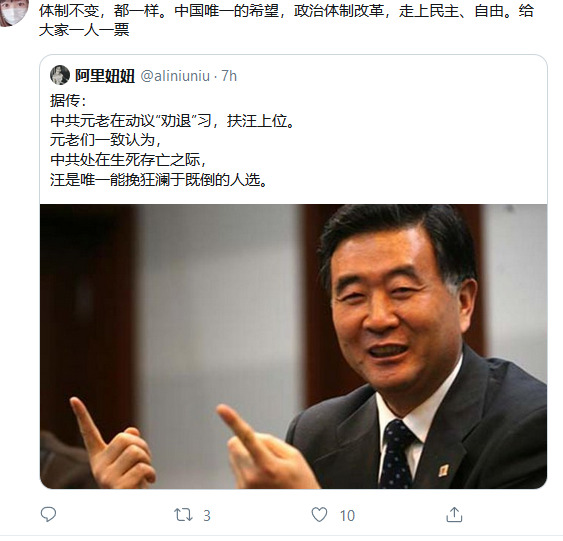Open the tweet author's masked avatar
Viewport: 563px width, 541px height.
tap(13, 13)
